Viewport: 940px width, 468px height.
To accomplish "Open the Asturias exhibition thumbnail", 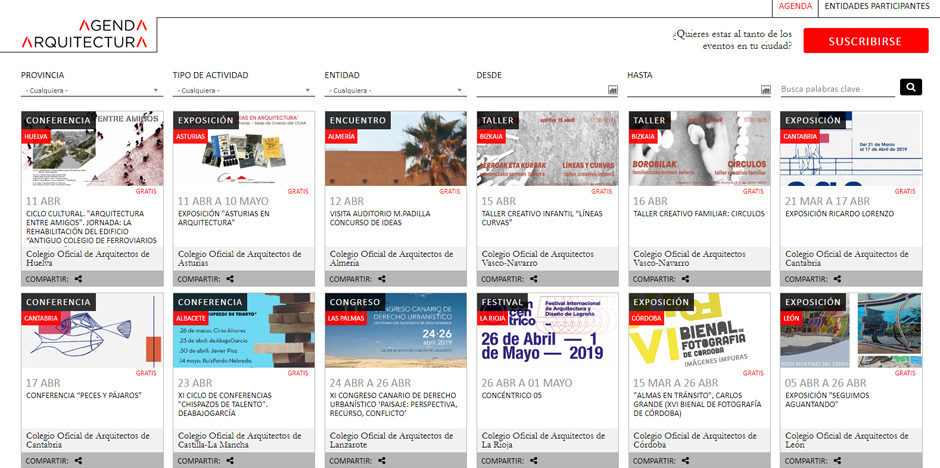I will [244, 149].
